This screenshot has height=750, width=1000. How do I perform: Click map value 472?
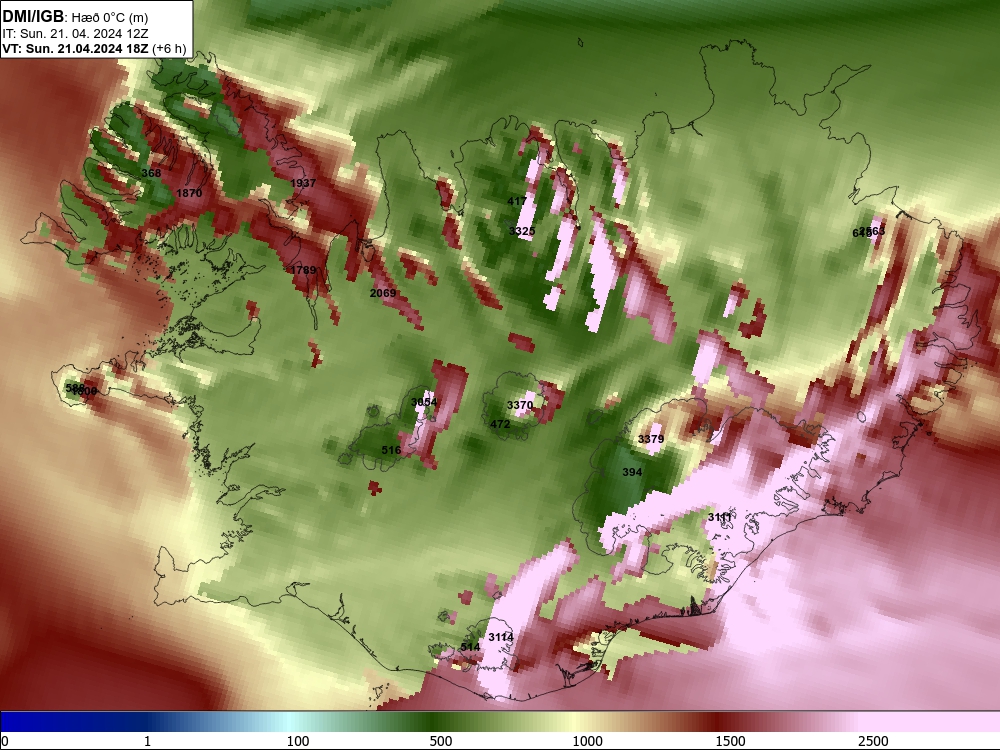point(500,424)
